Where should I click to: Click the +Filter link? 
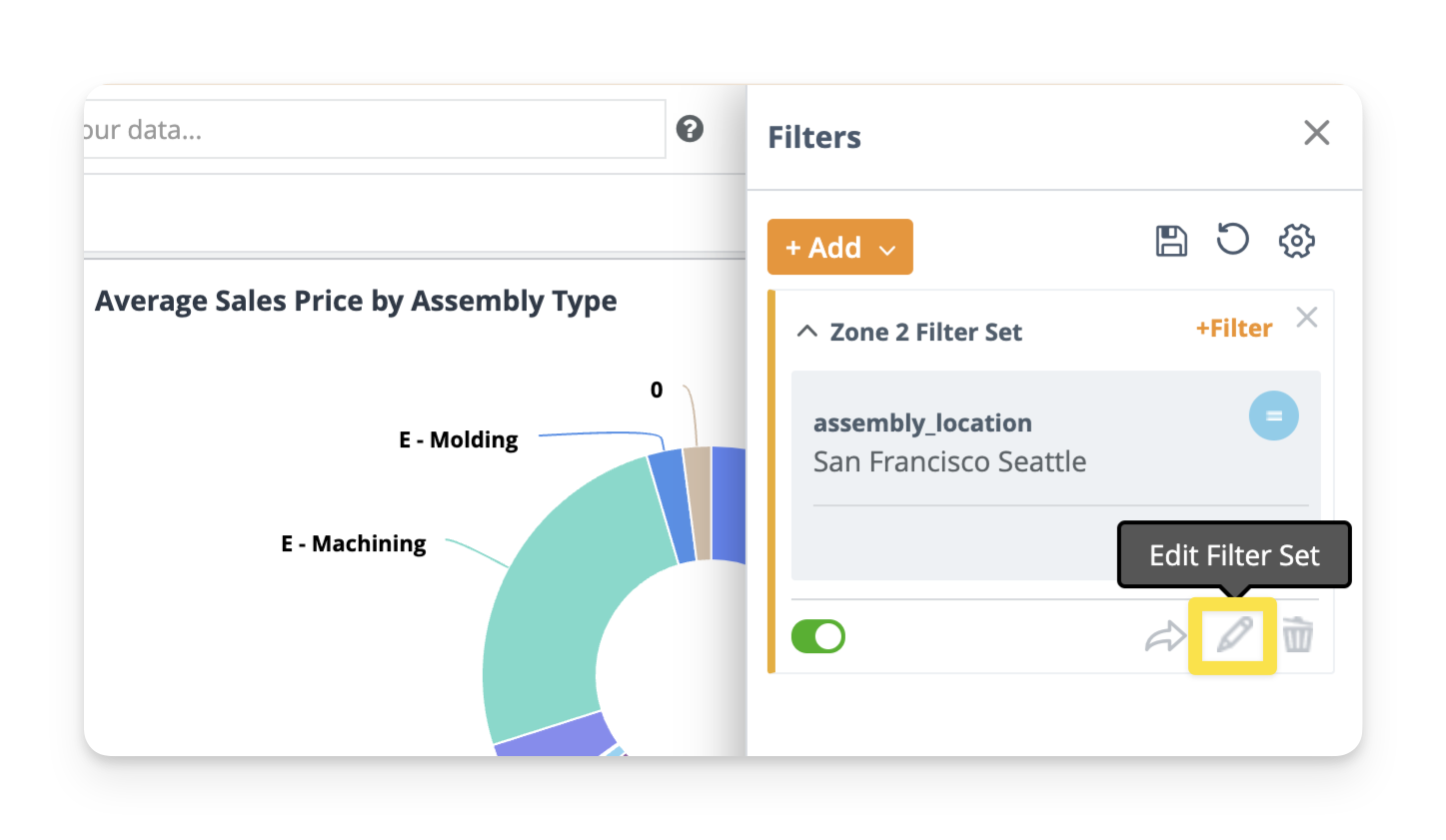tap(1233, 329)
